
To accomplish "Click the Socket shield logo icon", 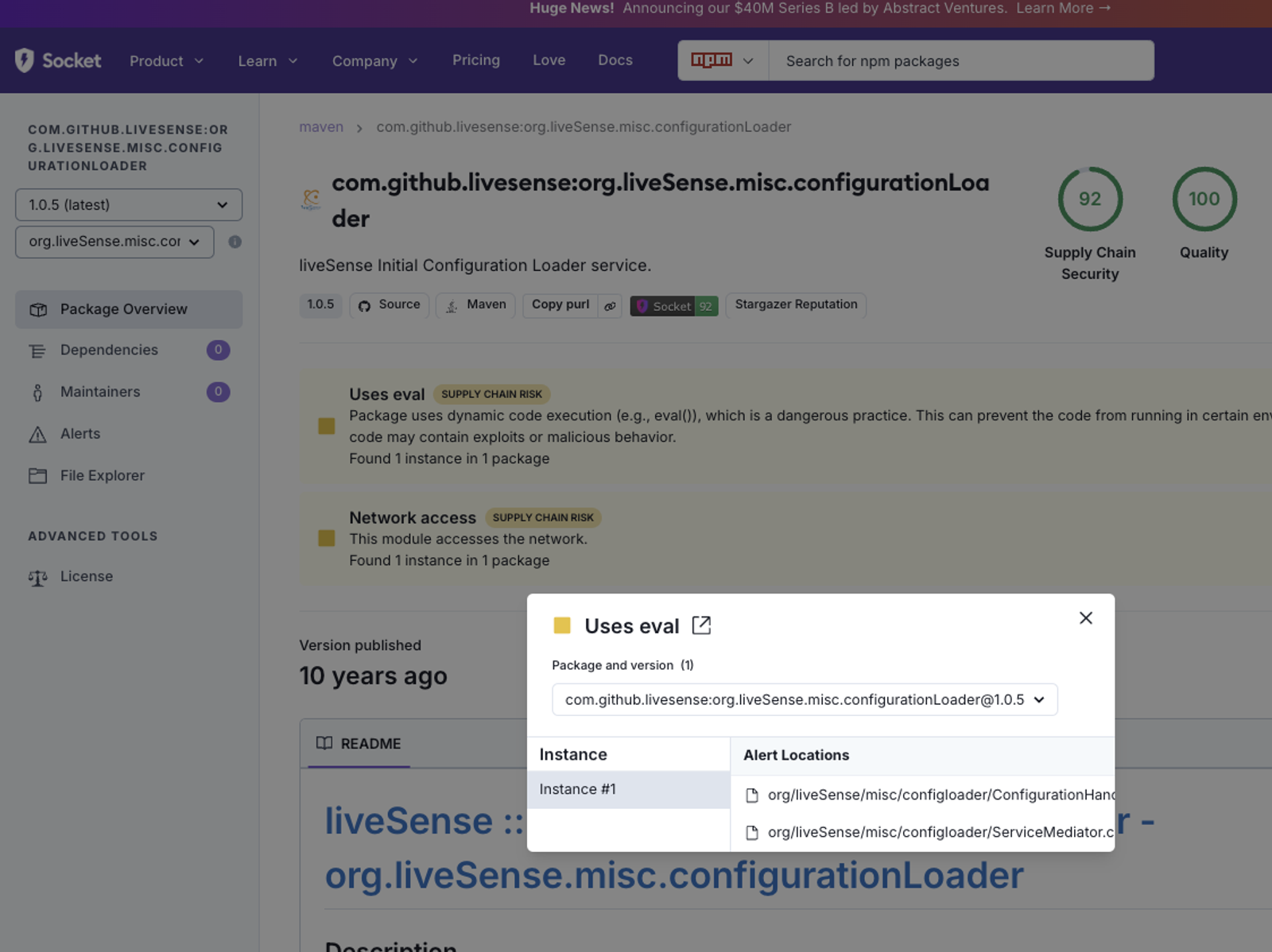I will pyautogui.click(x=25, y=60).
